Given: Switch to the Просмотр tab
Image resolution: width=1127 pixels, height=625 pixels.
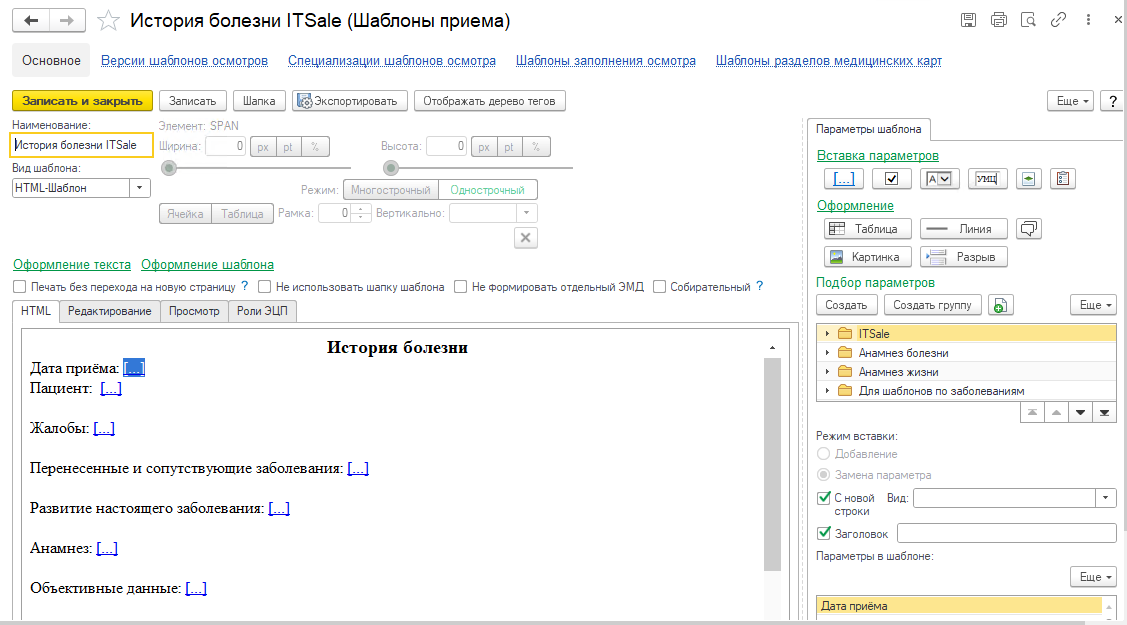Looking at the screenshot, I should point(194,311).
